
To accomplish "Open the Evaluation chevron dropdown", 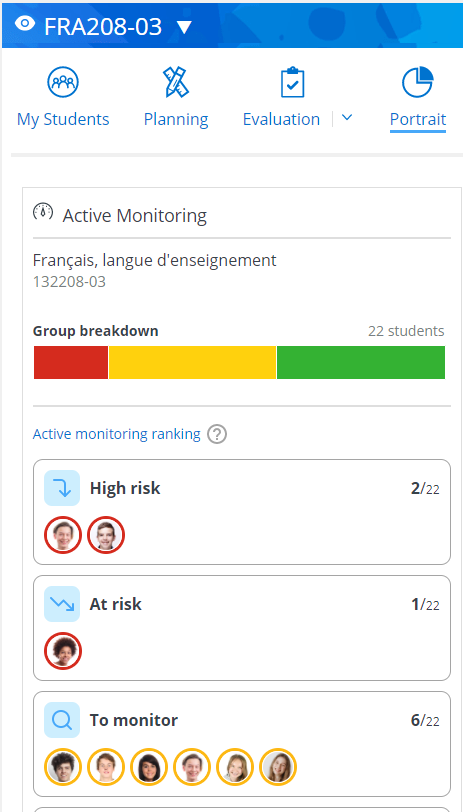I will pyautogui.click(x=347, y=119).
